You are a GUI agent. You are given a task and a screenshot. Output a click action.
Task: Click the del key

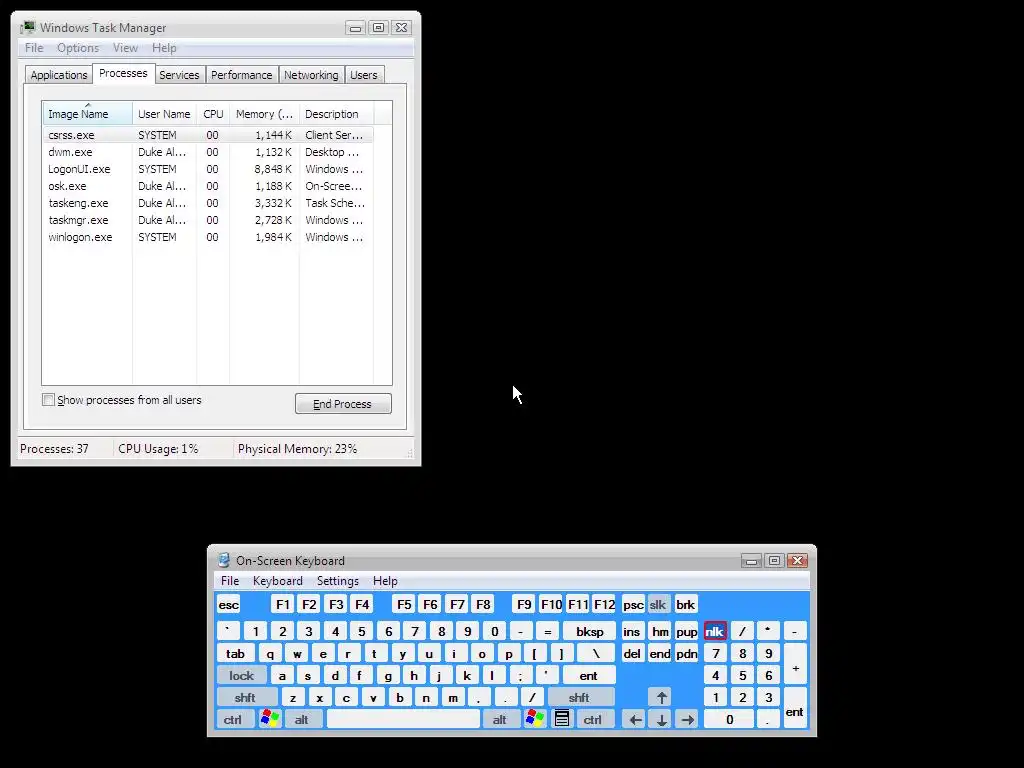(x=632, y=654)
